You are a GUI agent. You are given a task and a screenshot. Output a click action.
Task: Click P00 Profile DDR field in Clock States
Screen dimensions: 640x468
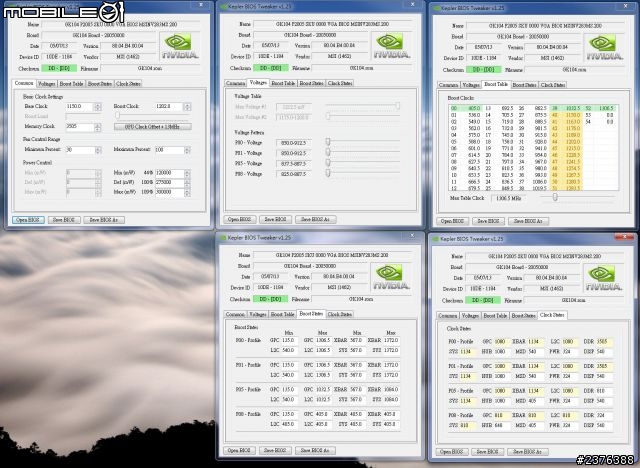click(x=604, y=342)
